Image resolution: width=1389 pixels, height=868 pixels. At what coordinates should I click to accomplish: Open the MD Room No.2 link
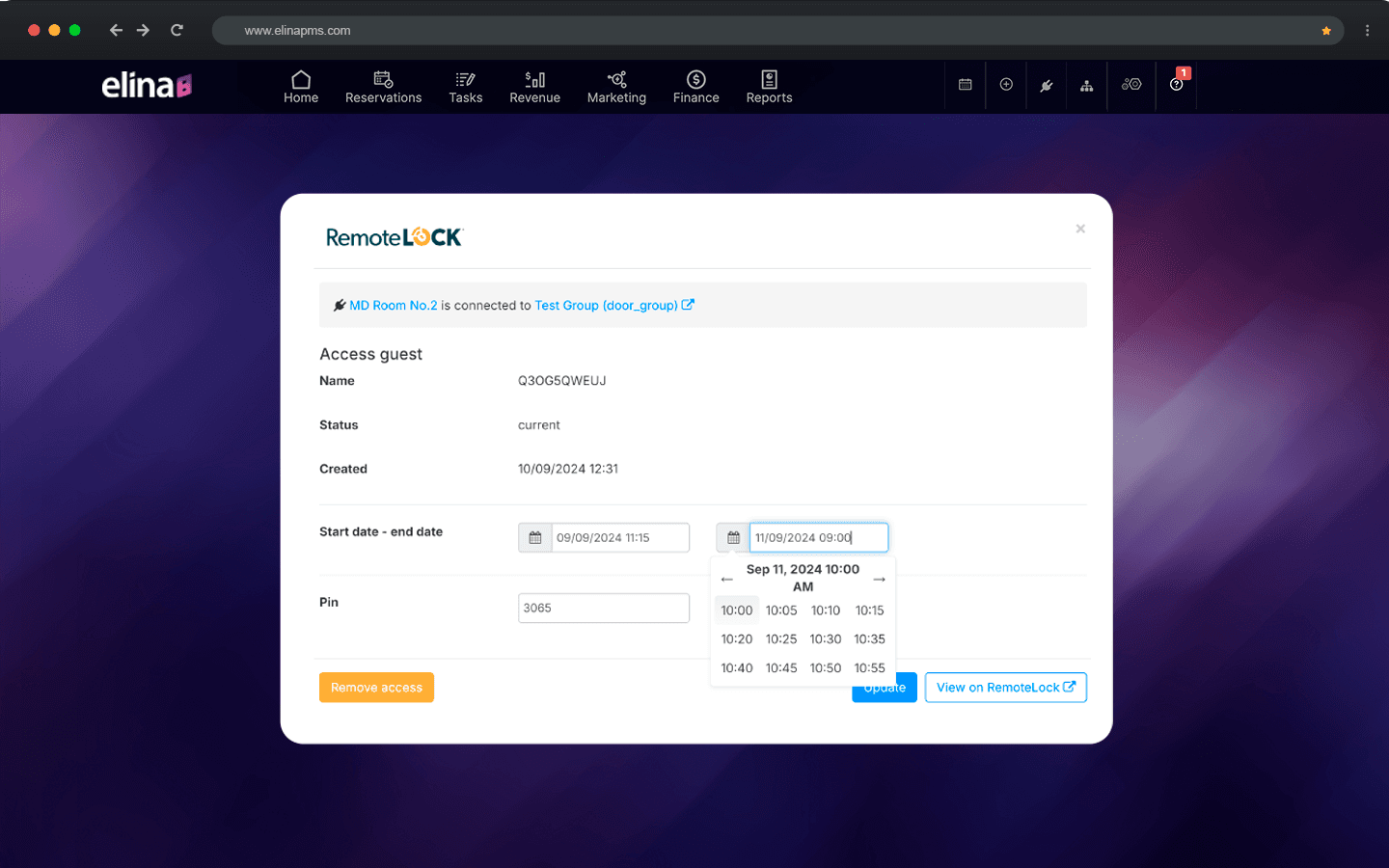394,305
